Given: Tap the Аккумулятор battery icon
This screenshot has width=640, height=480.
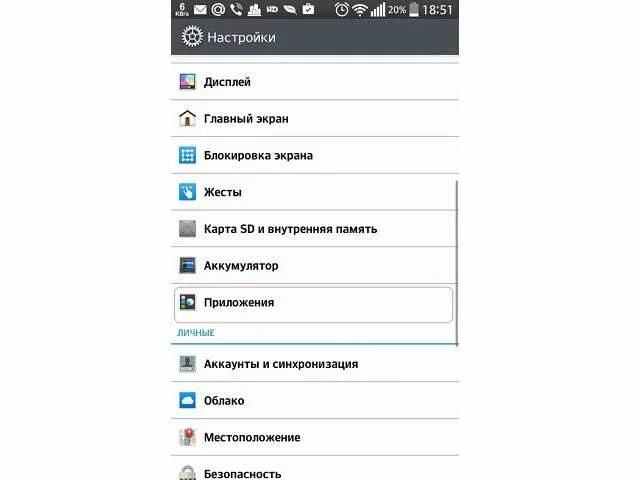Looking at the screenshot, I should [187, 265].
